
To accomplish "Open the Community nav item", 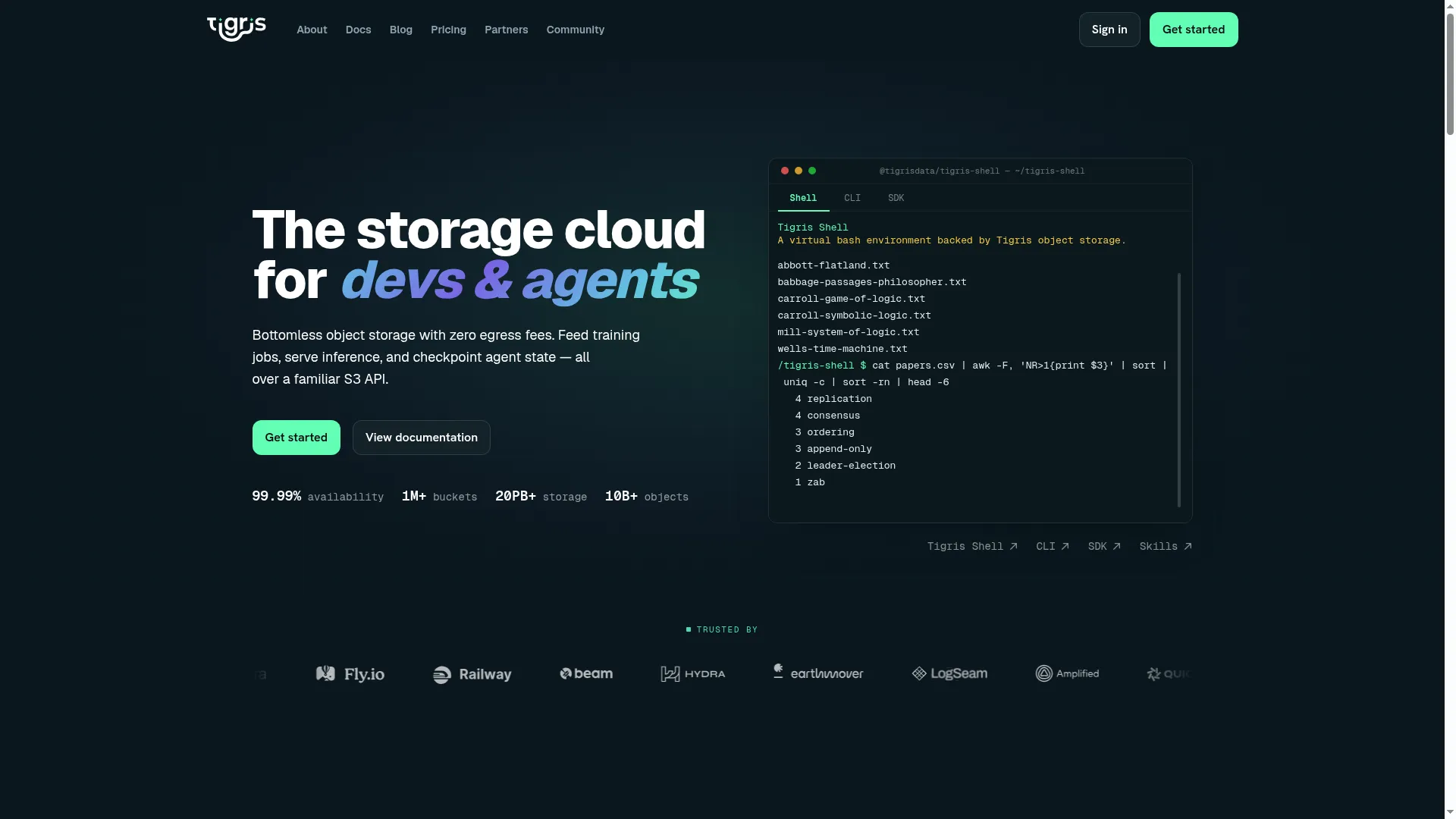I will 575,30.
